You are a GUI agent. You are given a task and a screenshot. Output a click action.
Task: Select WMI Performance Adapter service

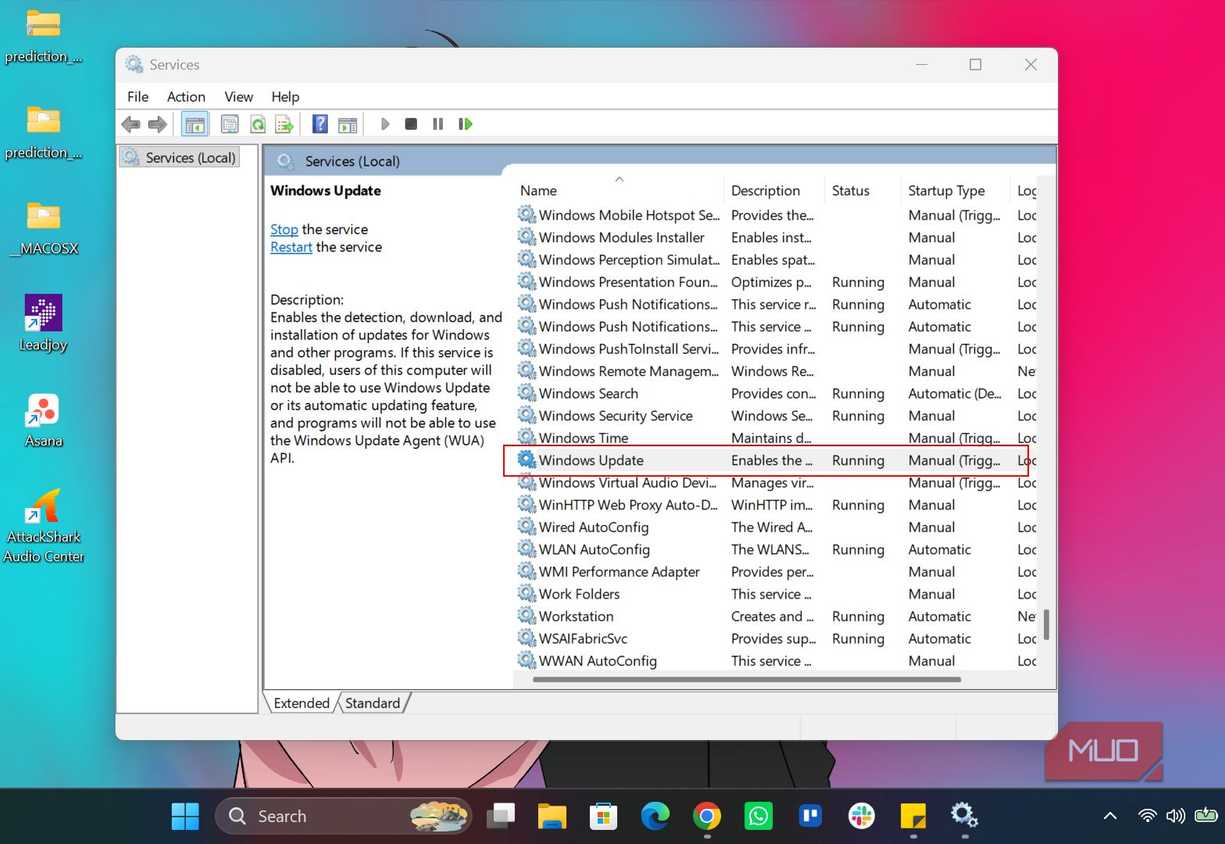click(619, 572)
